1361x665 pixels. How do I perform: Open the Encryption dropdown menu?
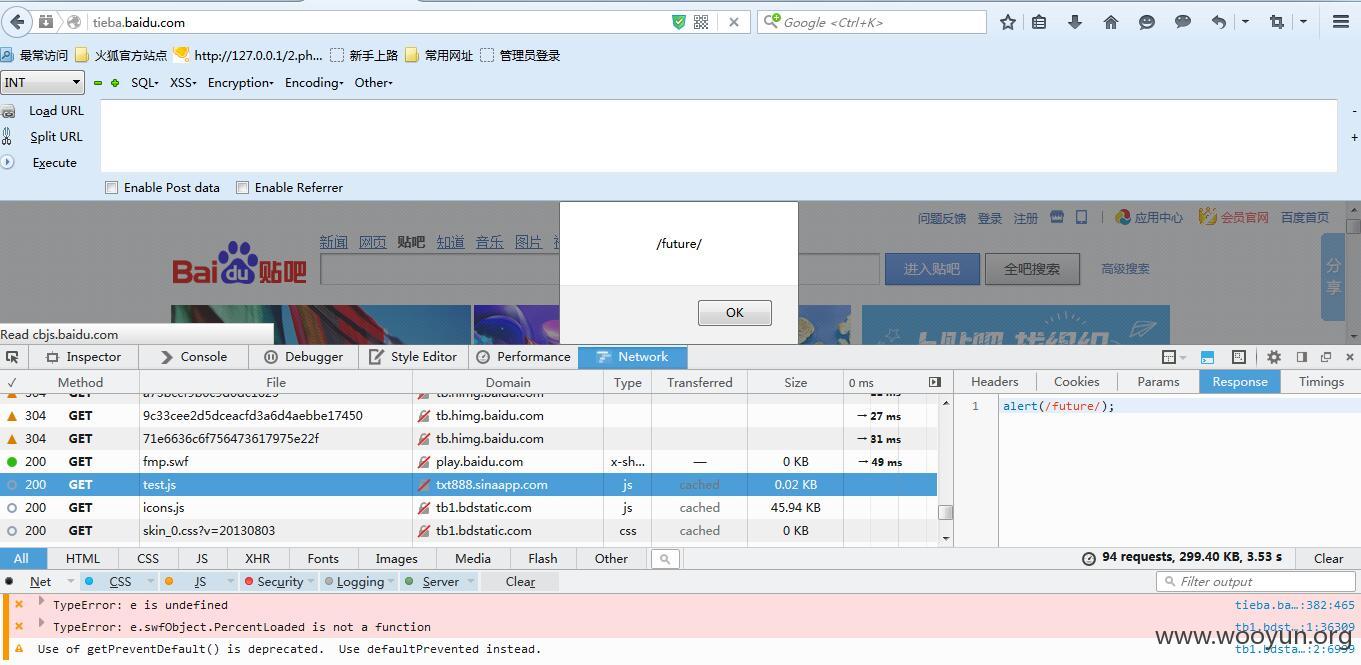tap(240, 83)
